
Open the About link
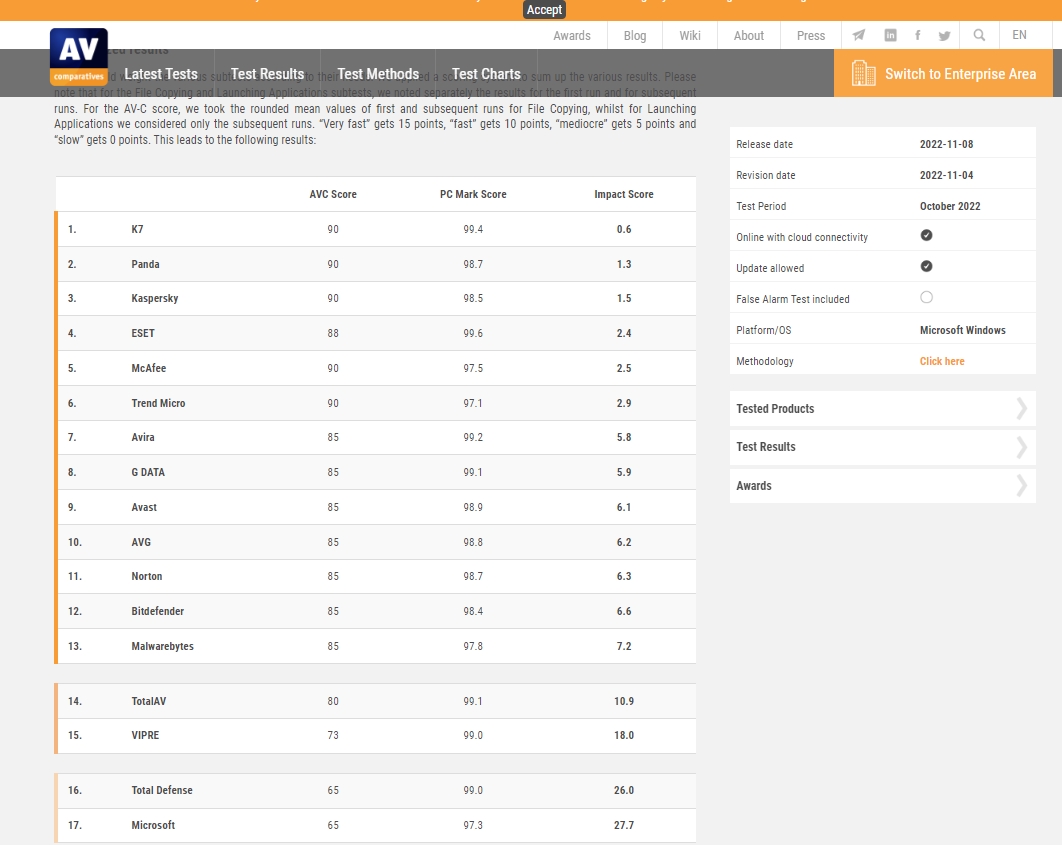pyautogui.click(x=749, y=35)
